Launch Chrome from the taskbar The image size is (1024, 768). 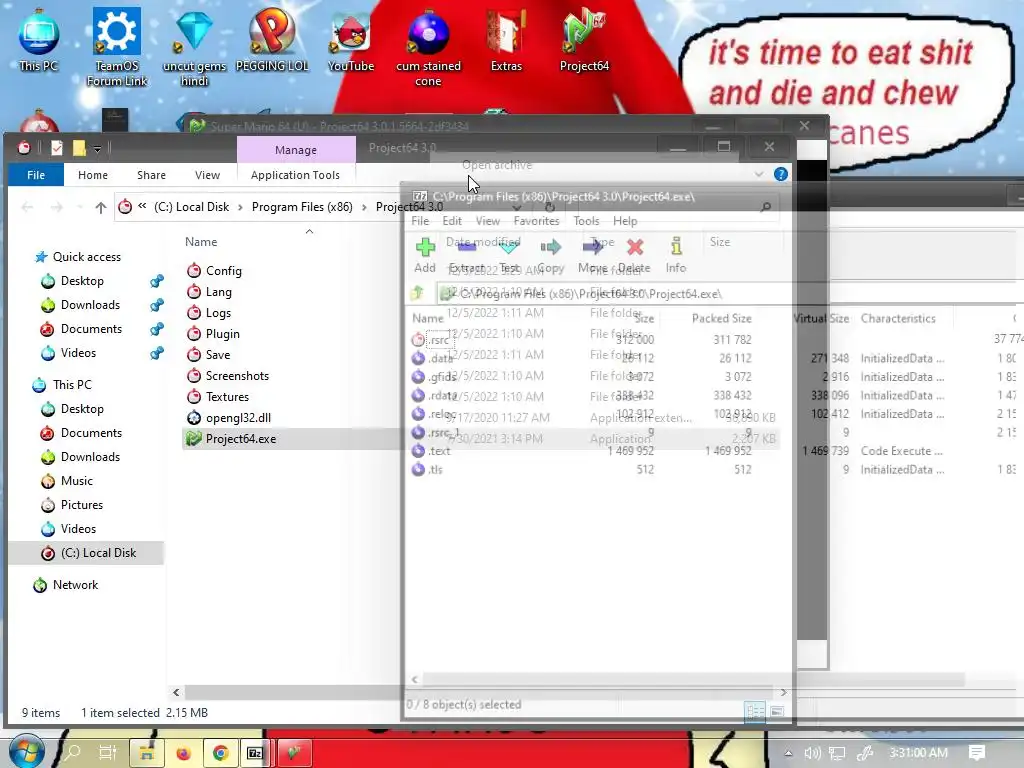[x=220, y=753]
